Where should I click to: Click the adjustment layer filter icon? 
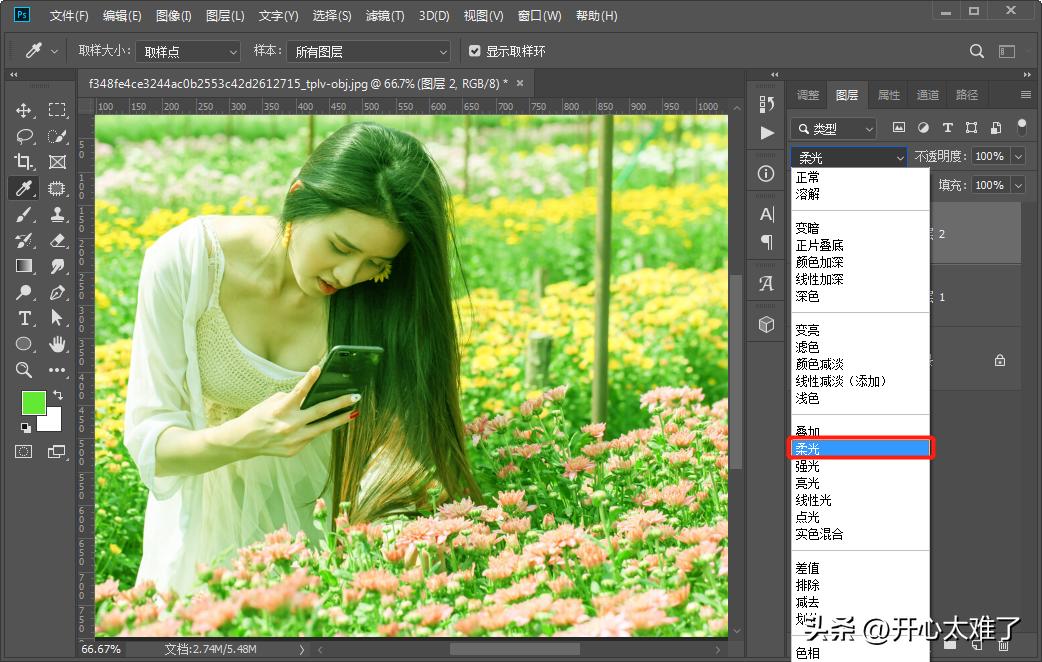(924, 128)
